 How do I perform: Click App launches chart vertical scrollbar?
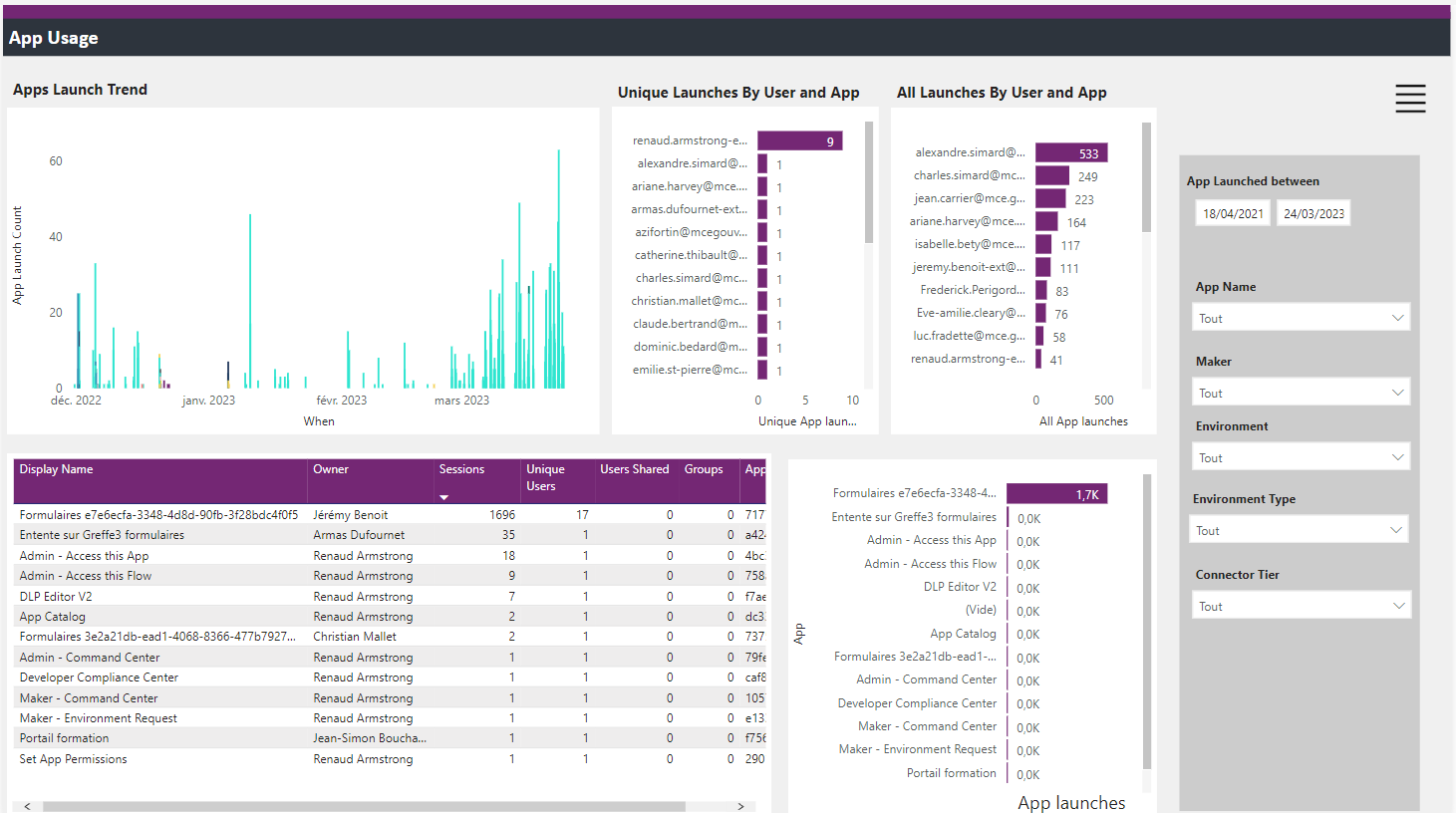click(x=1146, y=622)
